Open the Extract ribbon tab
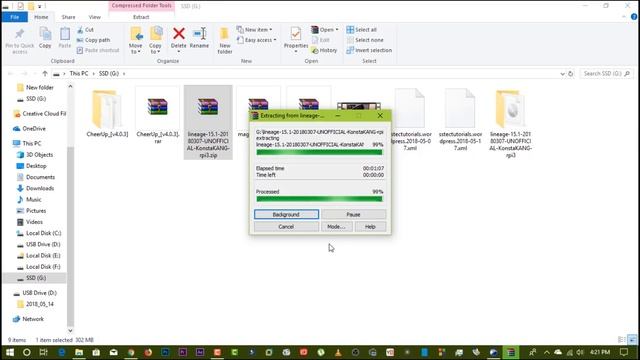The image size is (640, 360). (x=141, y=17)
